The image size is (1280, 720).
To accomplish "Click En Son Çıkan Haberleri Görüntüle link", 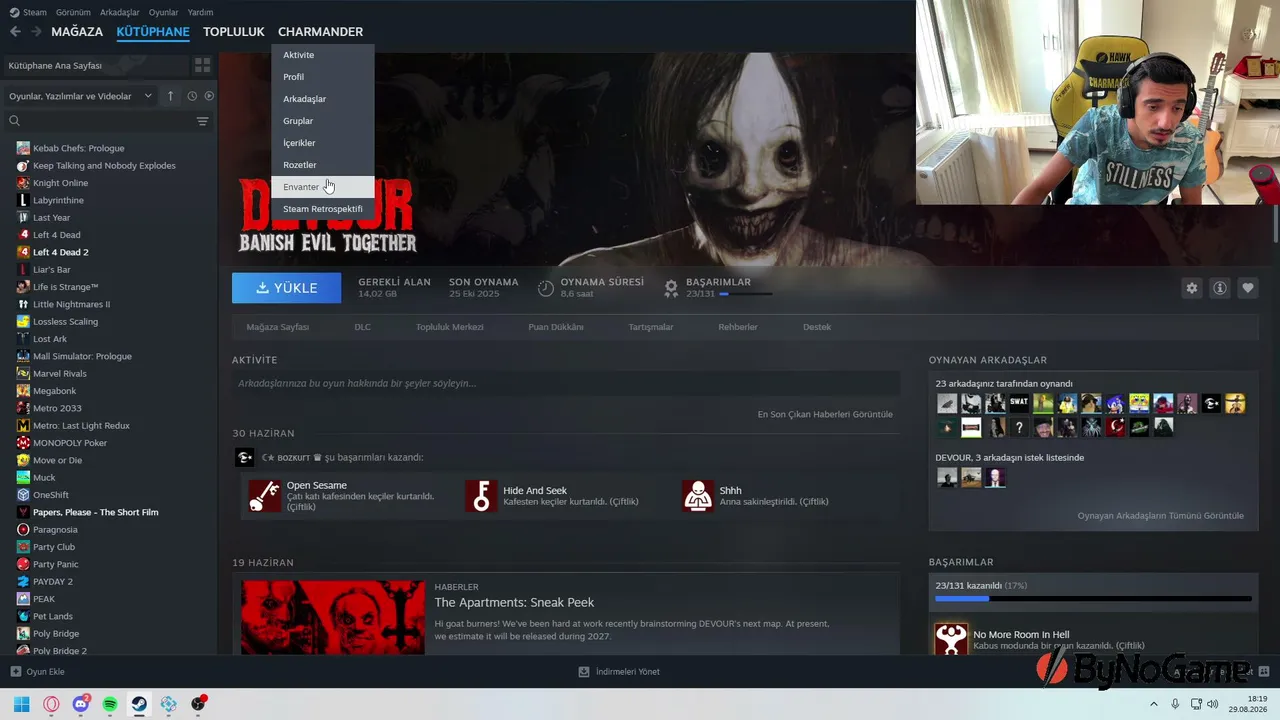I will coord(825,414).
